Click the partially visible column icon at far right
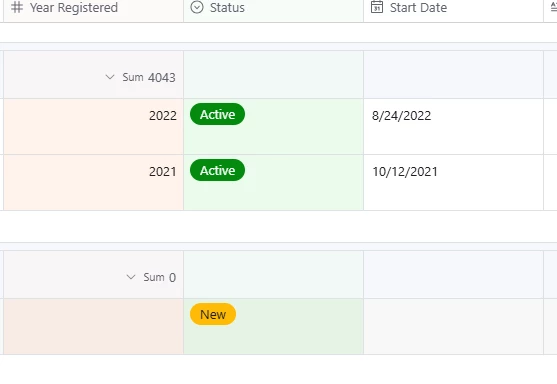This screenshot has height=384, width=557. click(553, 7)
